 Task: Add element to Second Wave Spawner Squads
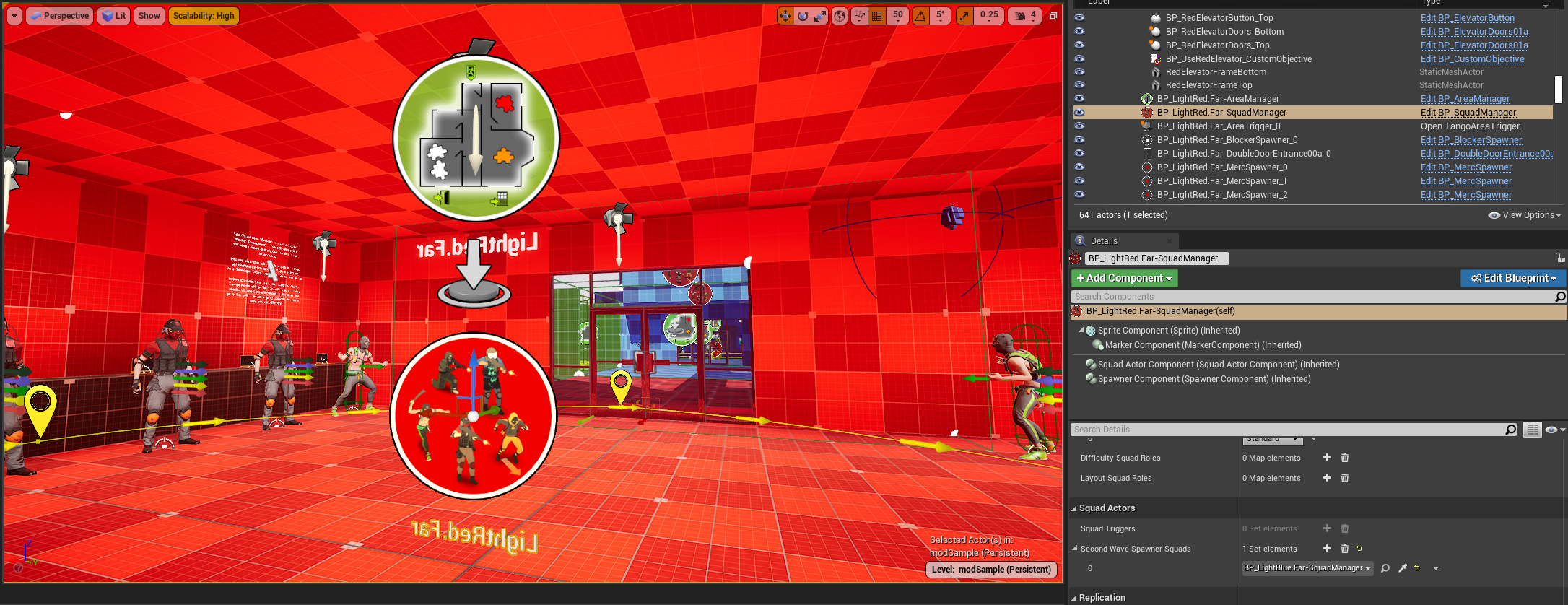(x=1327, y=549)
